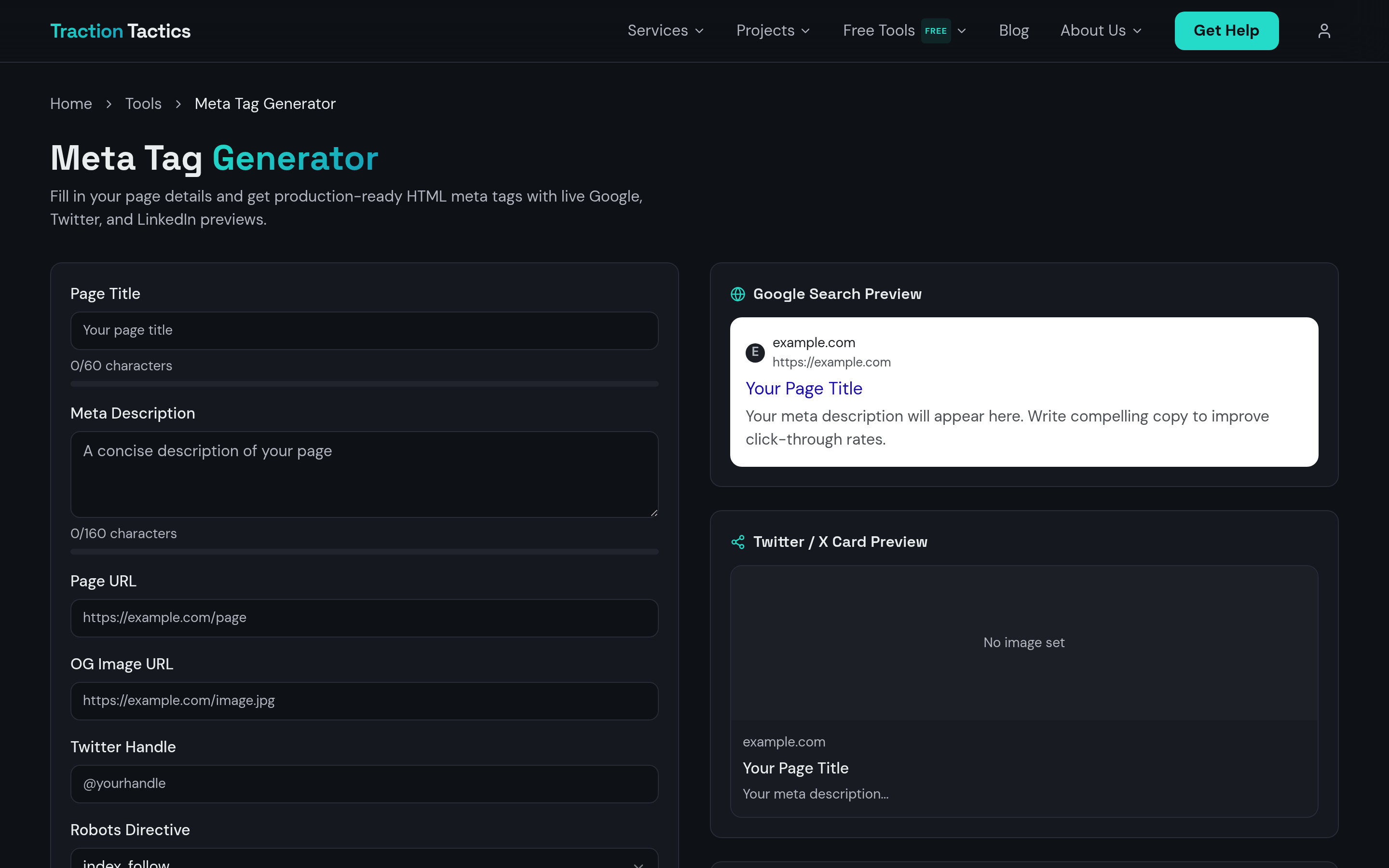Screen dimensions: 1389x868
Task: Click example.com in the Twitter card
Action: tap(784, 742)
